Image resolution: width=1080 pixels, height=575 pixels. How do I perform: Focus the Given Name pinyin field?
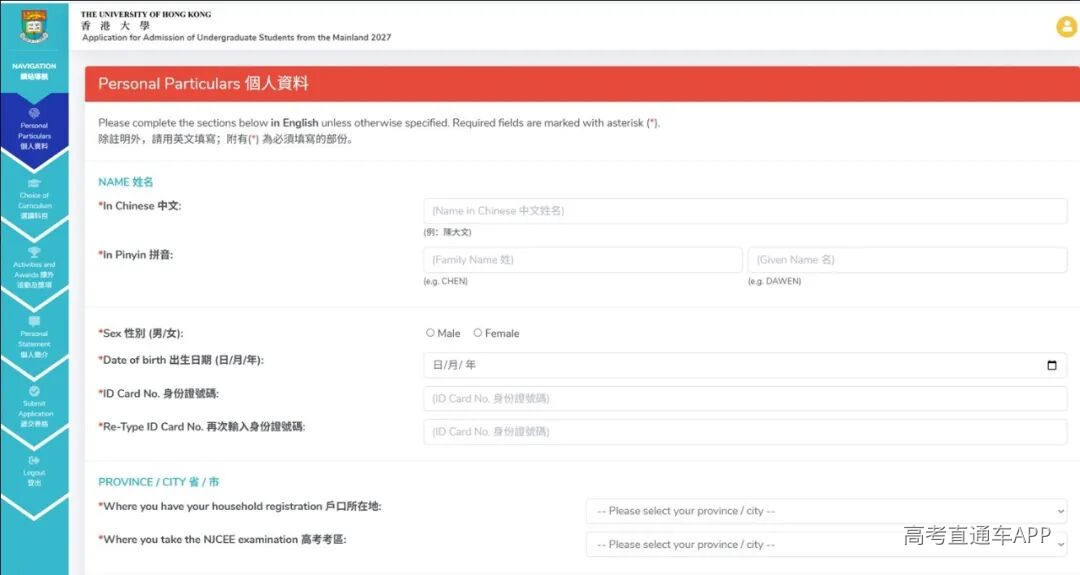pyautogui.click(x=908, y=260)
